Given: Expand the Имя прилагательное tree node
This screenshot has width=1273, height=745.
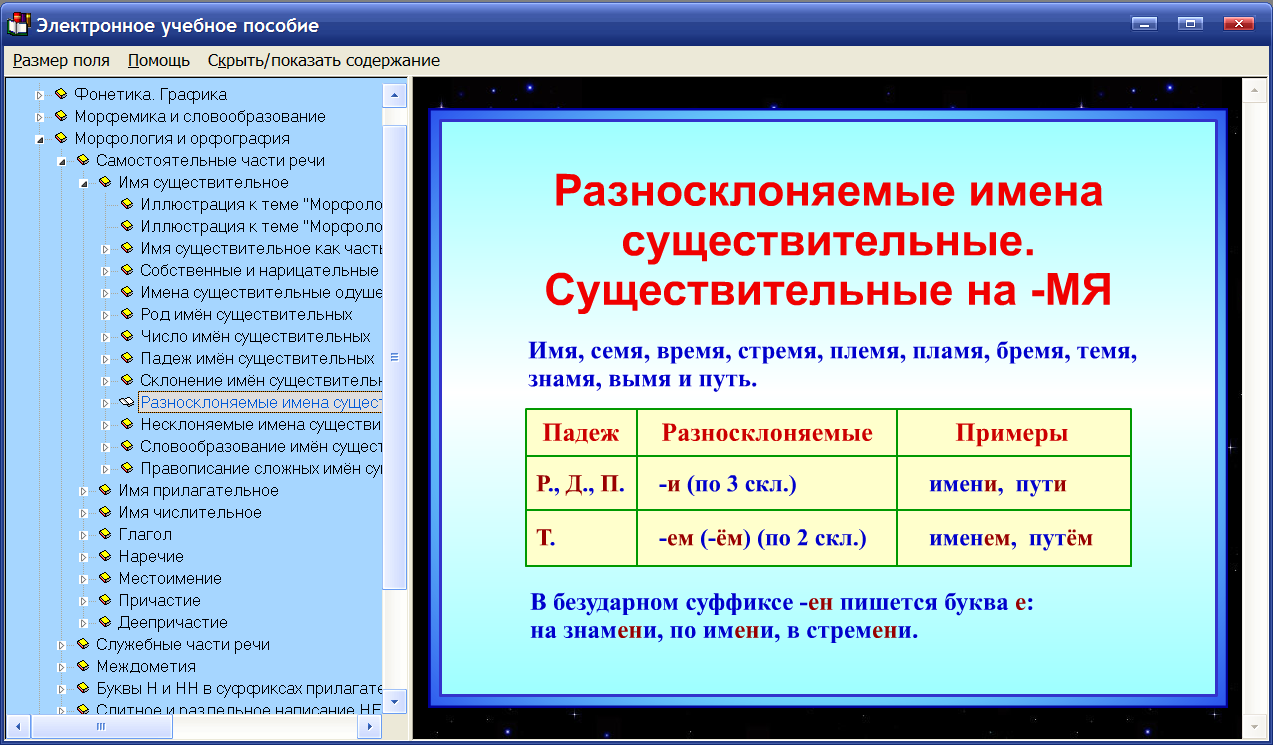Looking at the screenshot, I should tap(86, 490).
